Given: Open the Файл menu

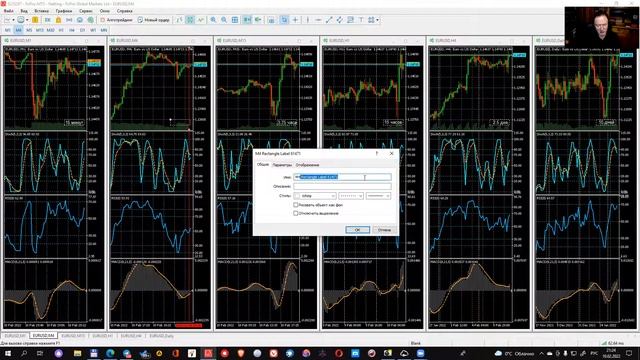Looking at the screenshot, I should click(x=8, y=11).
